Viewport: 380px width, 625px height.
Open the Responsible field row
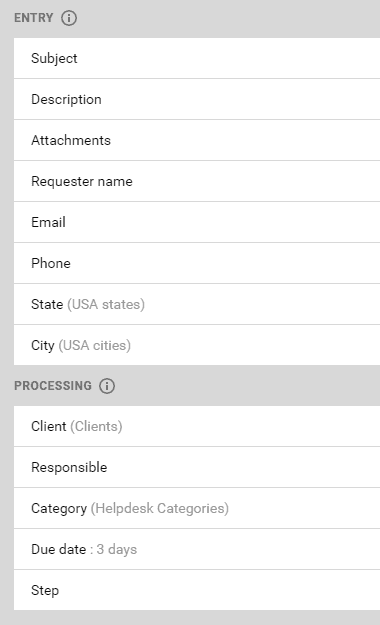pyautogui.click(x=197, y=467)
